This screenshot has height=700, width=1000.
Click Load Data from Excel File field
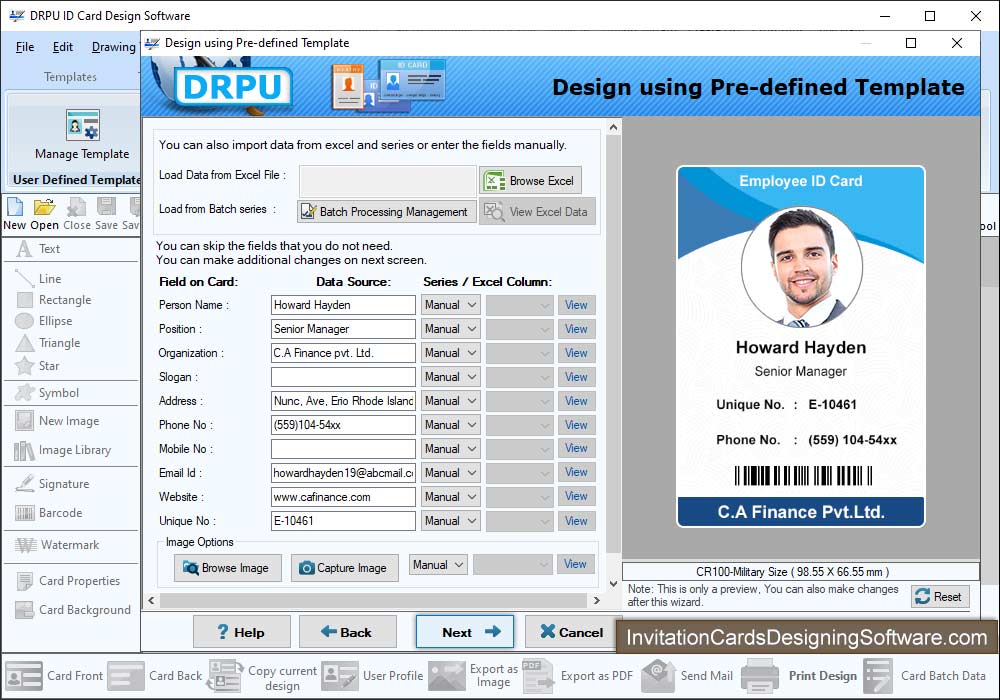pos(388,181)
